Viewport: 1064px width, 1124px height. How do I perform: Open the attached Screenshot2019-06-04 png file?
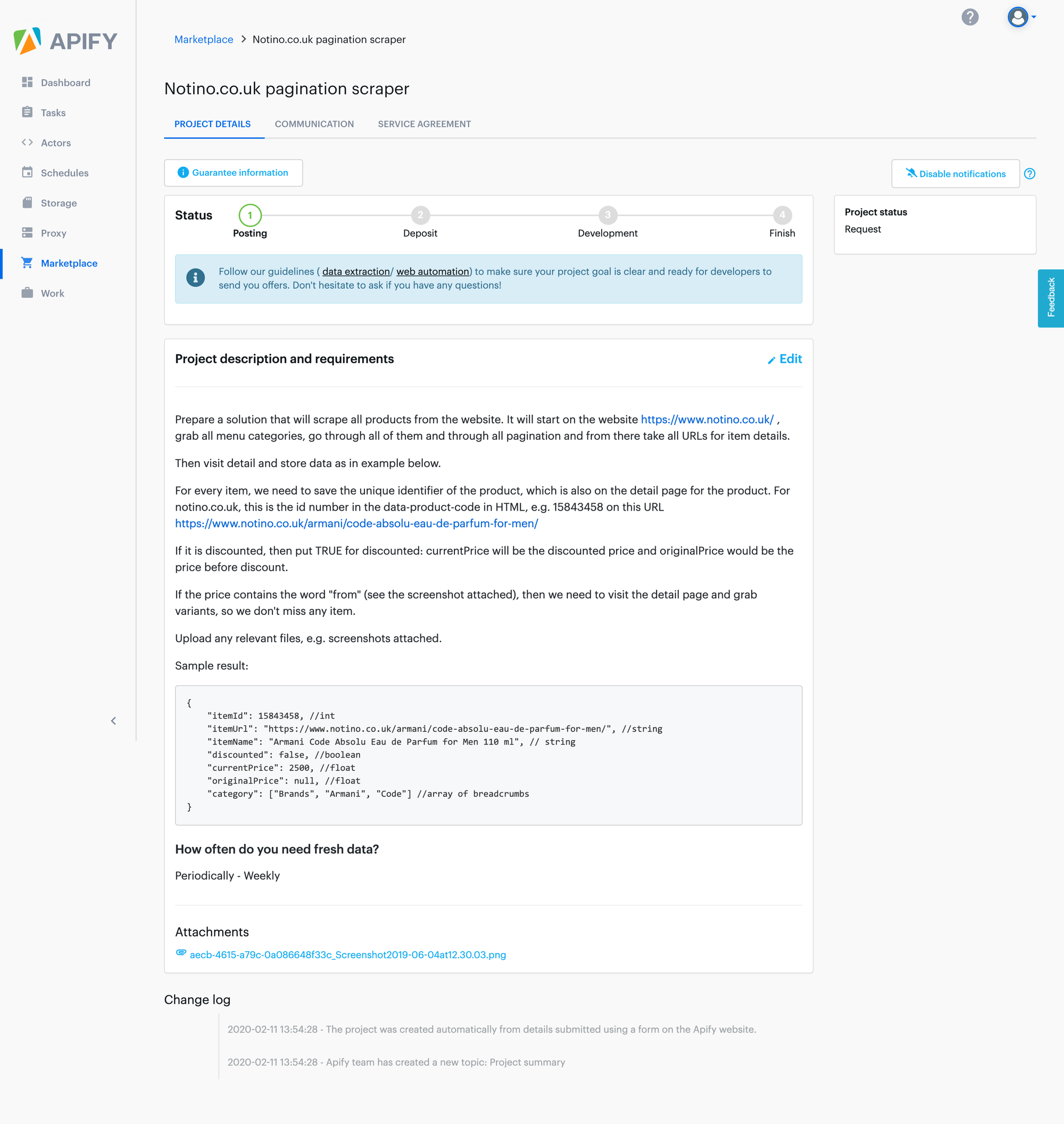pyautogui.click(x=348, y=955)
